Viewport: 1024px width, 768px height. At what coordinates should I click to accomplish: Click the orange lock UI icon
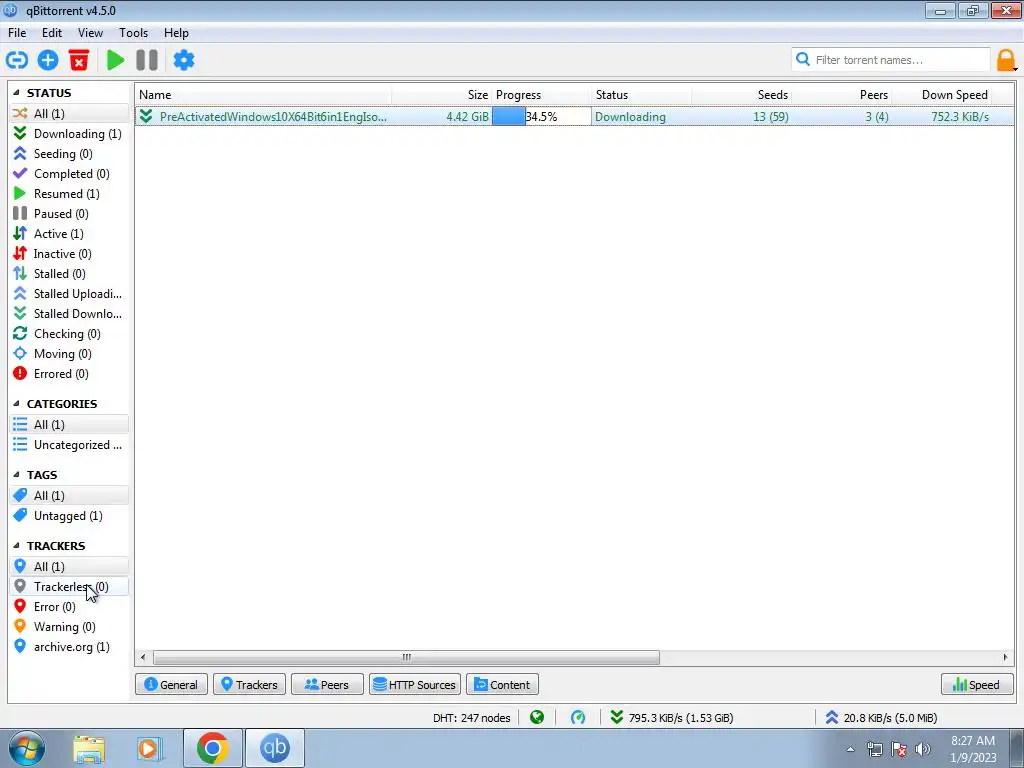[x=1006, y=60]
